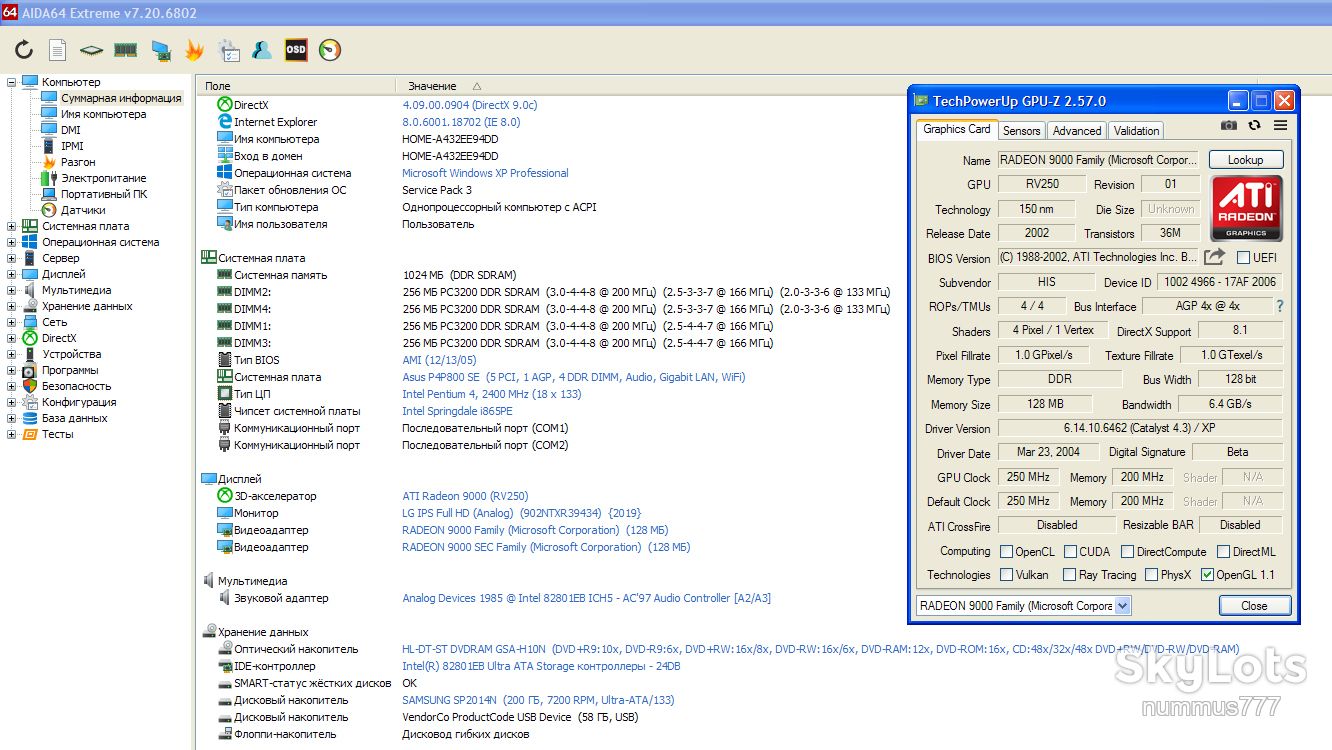Toggle the OSD panel icon
Screen dimensions: 1332x750
pyautogui.click(x=296, y=49)
